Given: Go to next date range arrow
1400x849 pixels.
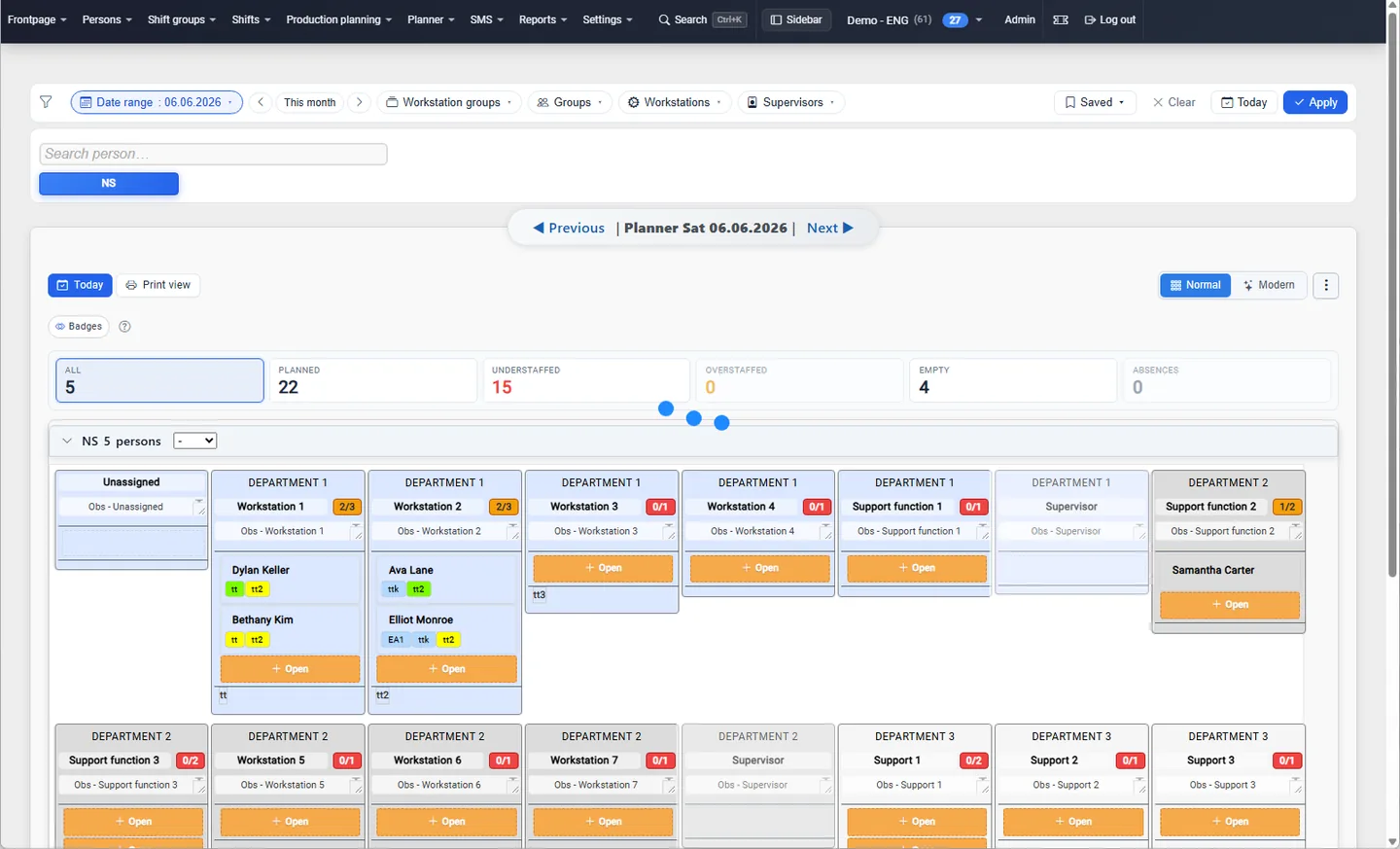Looking at the screenshot, I should click(x=359, y=102).
